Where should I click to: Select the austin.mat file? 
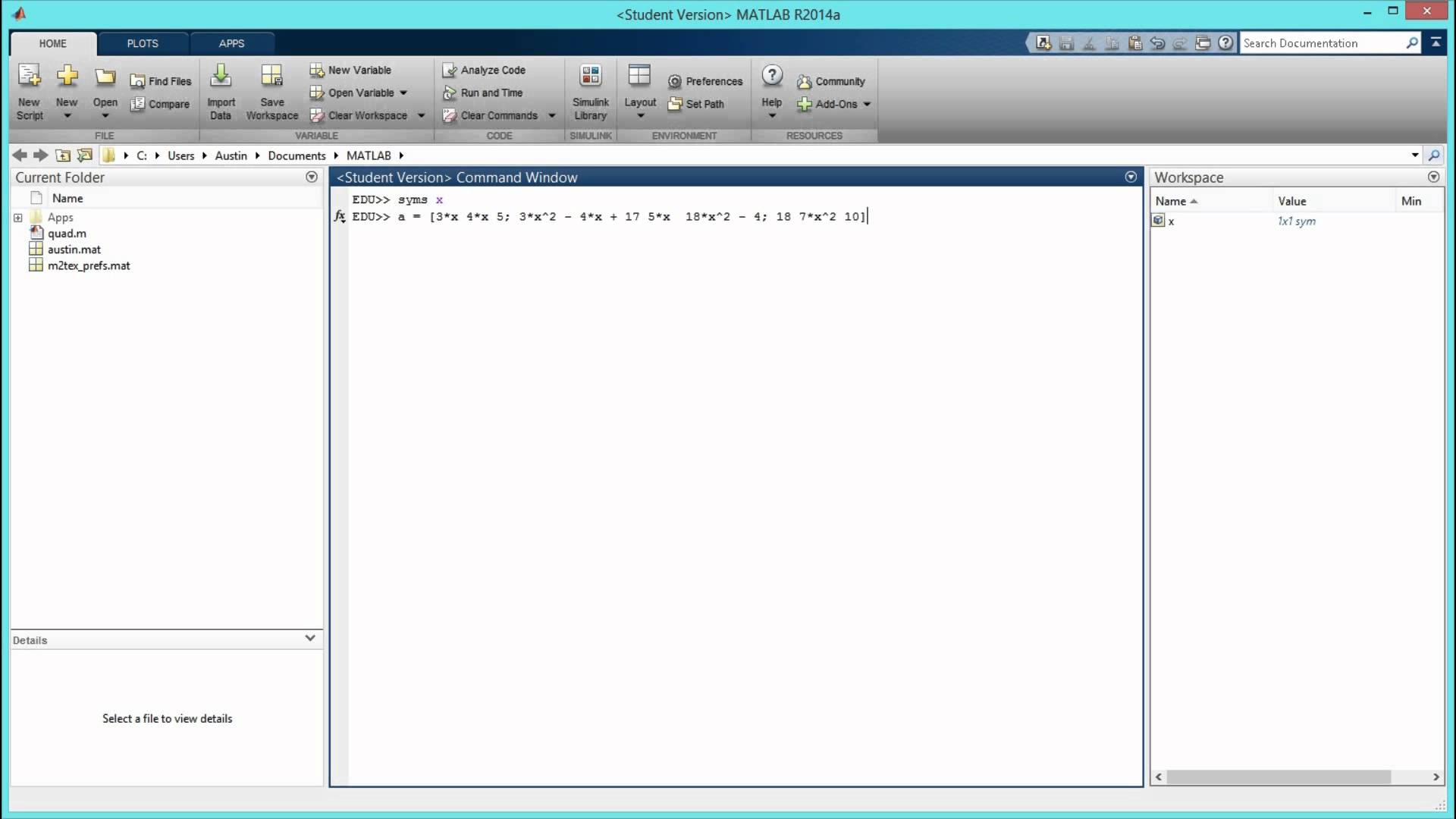tap(74, 249)
